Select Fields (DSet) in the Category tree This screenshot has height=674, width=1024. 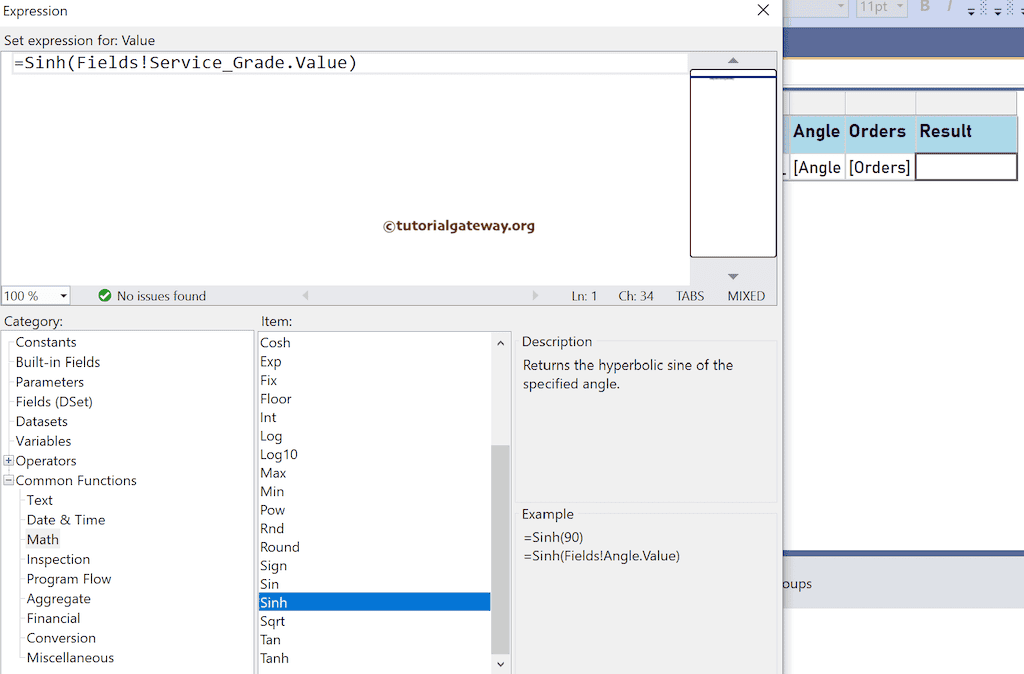54,402
